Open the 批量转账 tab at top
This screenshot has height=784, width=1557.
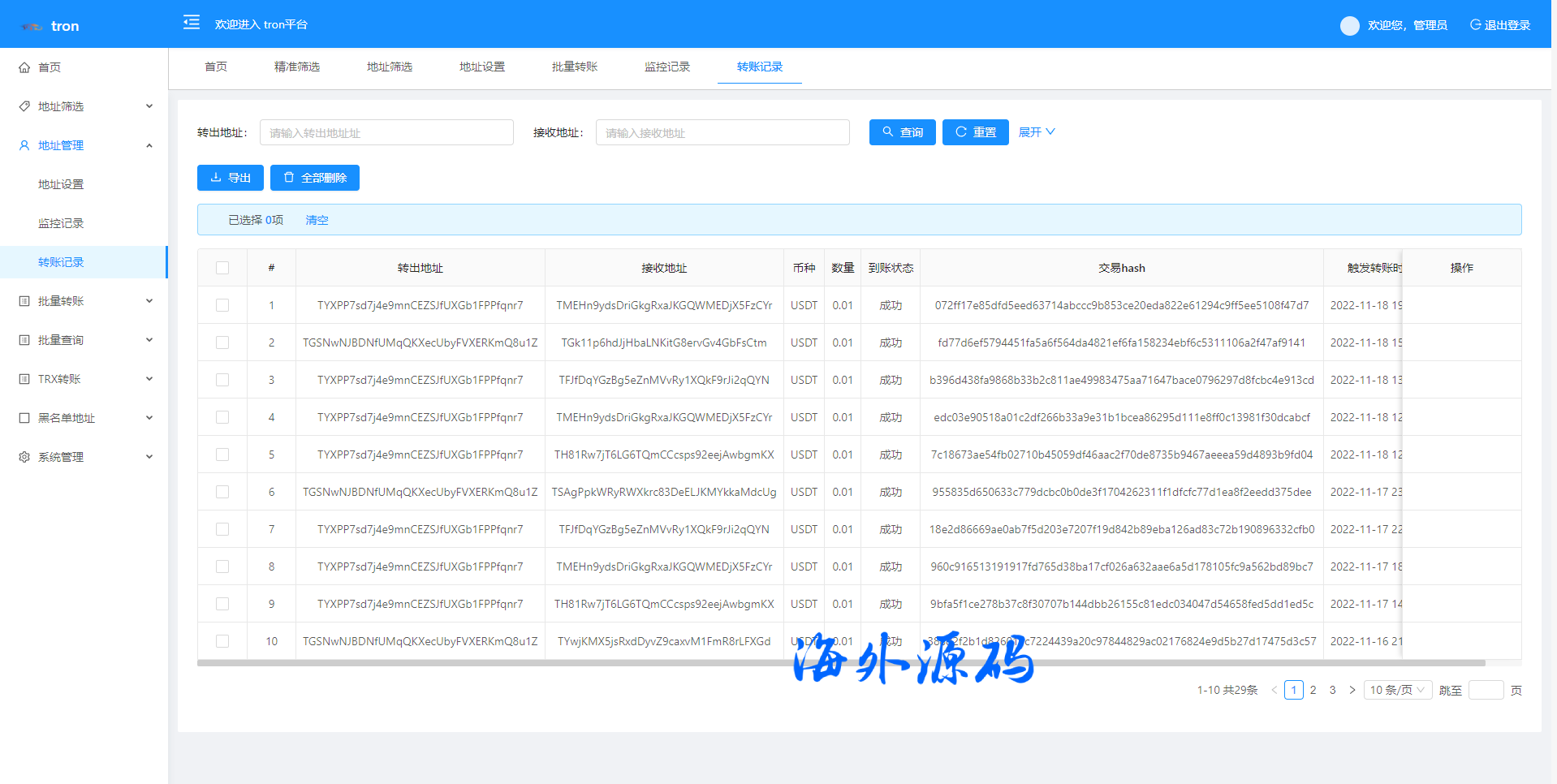pos(574,67)
